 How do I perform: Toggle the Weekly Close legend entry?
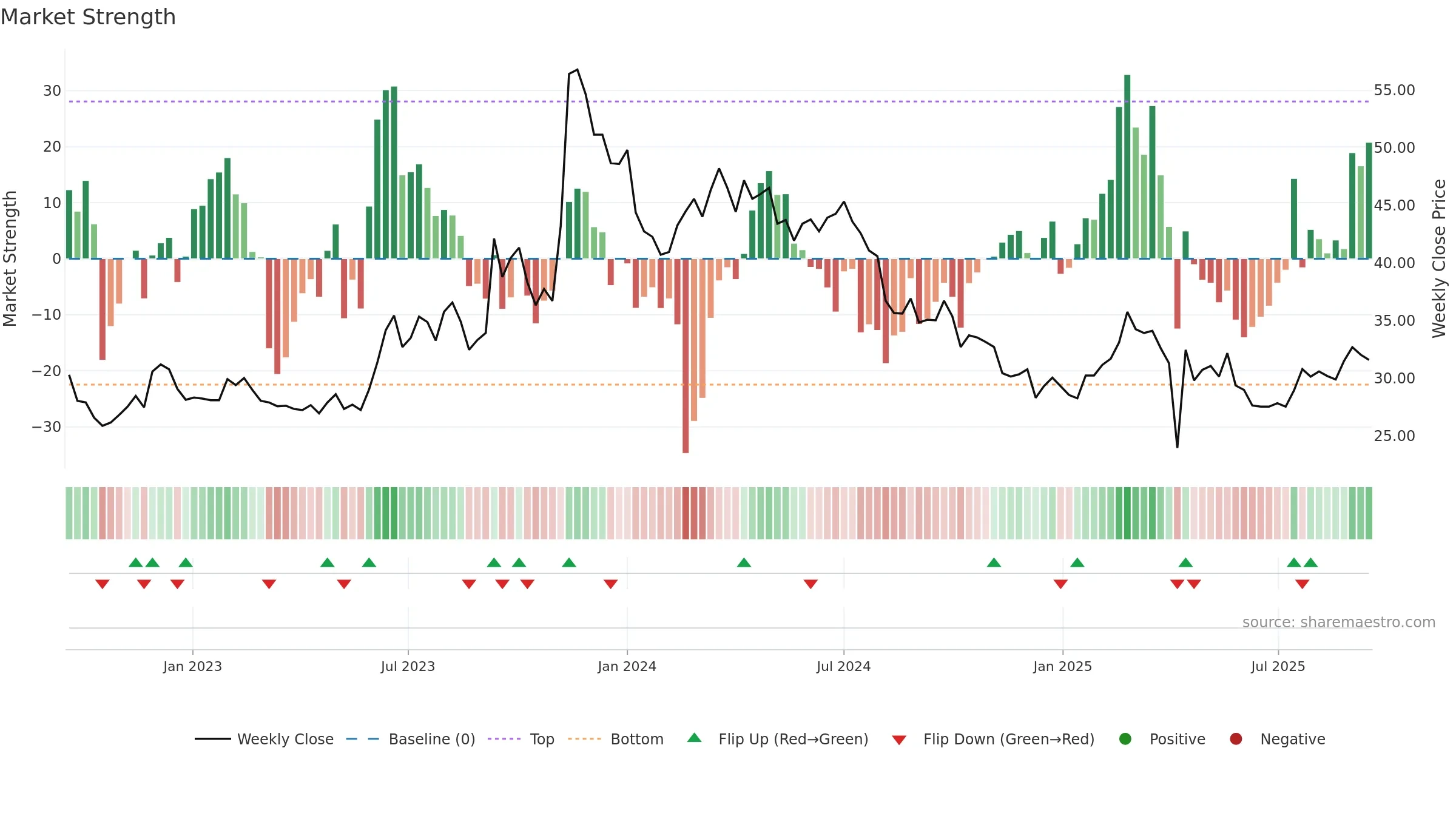[265, 739]
